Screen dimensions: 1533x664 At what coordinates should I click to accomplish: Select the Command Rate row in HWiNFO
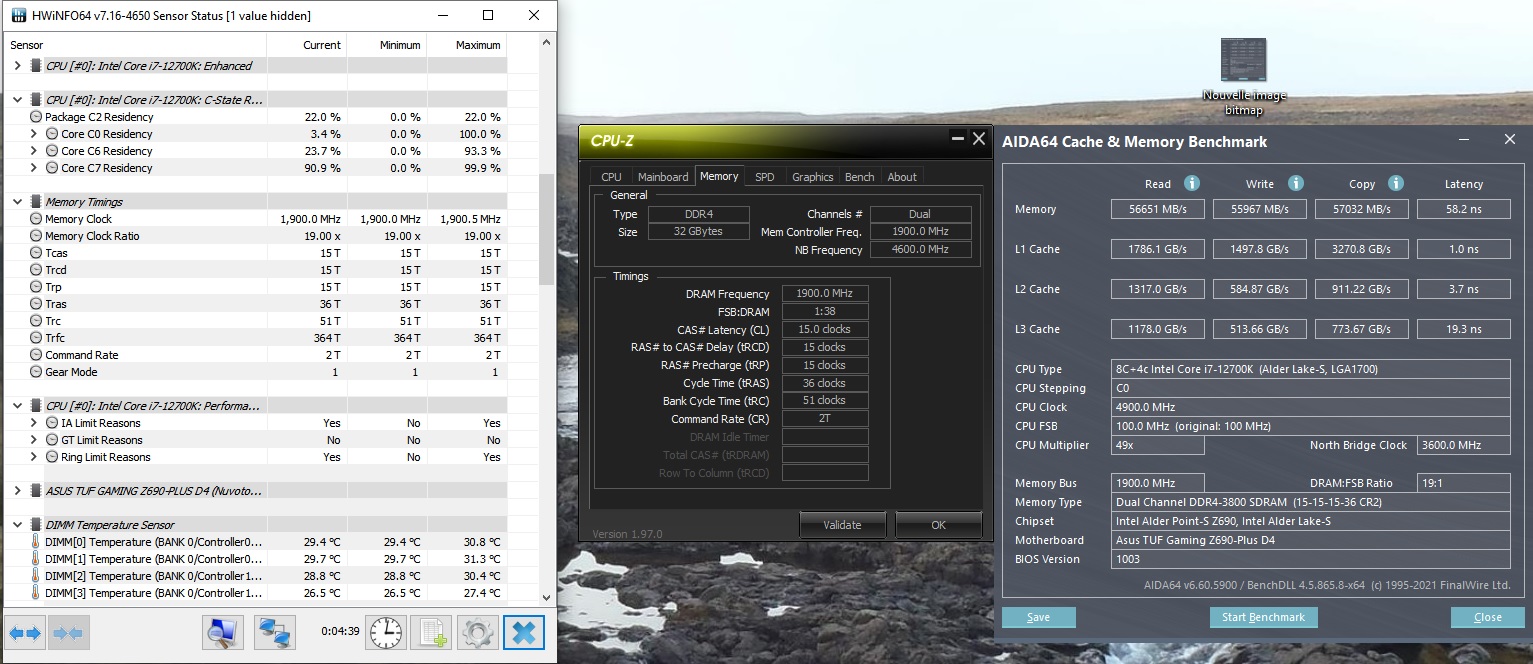(x=256, y=355)
